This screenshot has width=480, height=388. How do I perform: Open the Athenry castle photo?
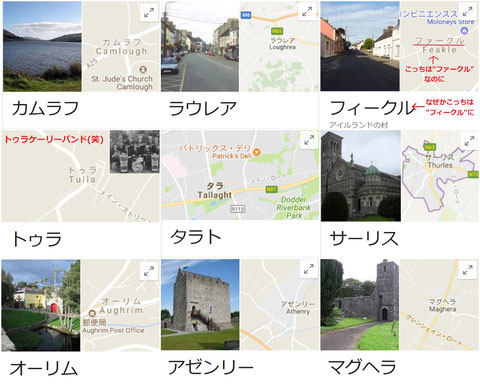pyautogui.click(x=200, y=305)
